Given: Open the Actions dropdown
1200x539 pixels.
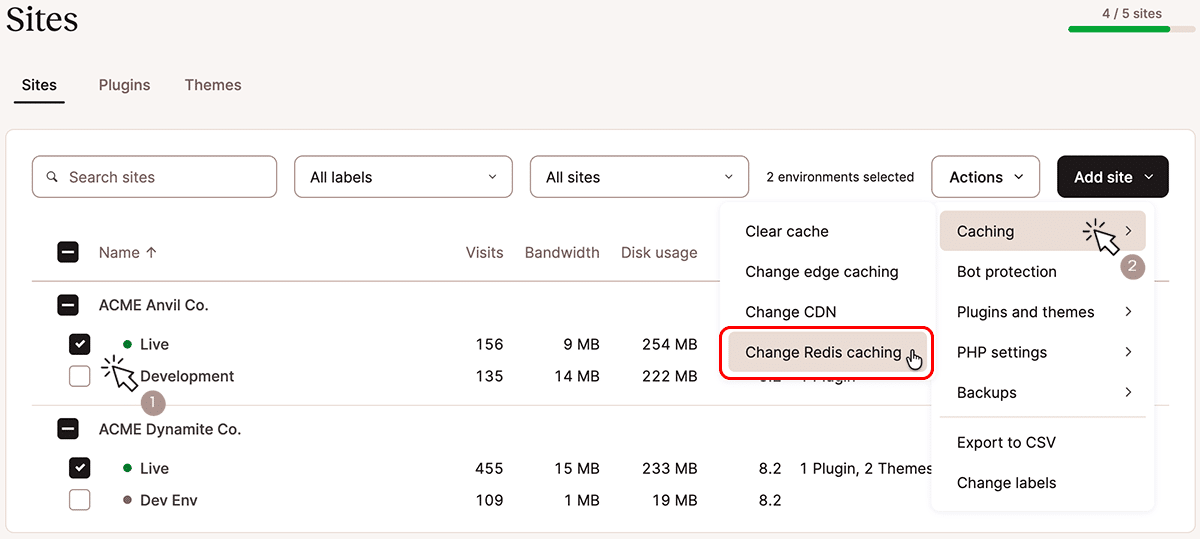Looking at the screenshot, I should [986, 177].
